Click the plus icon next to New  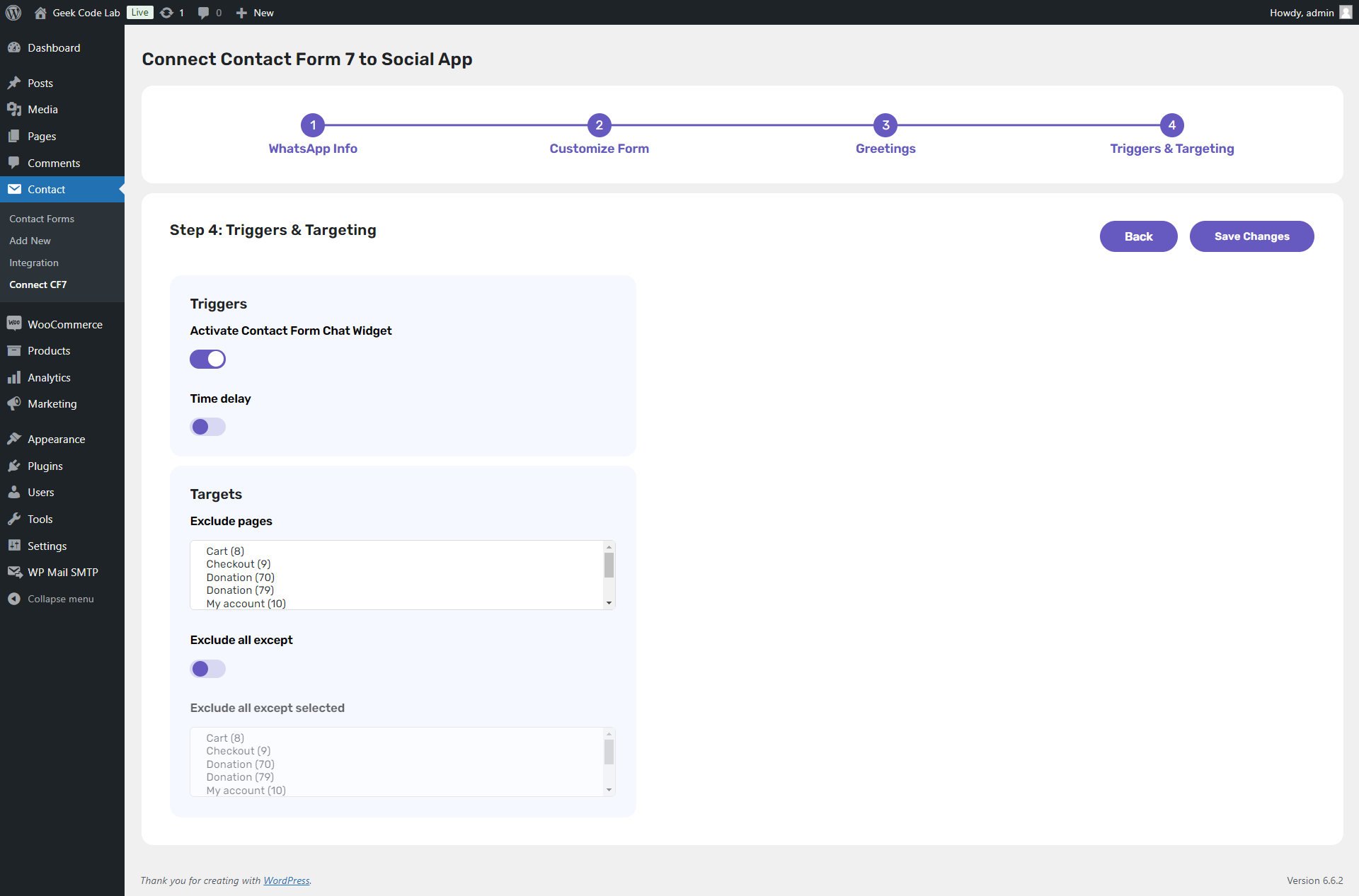(241, 13)
